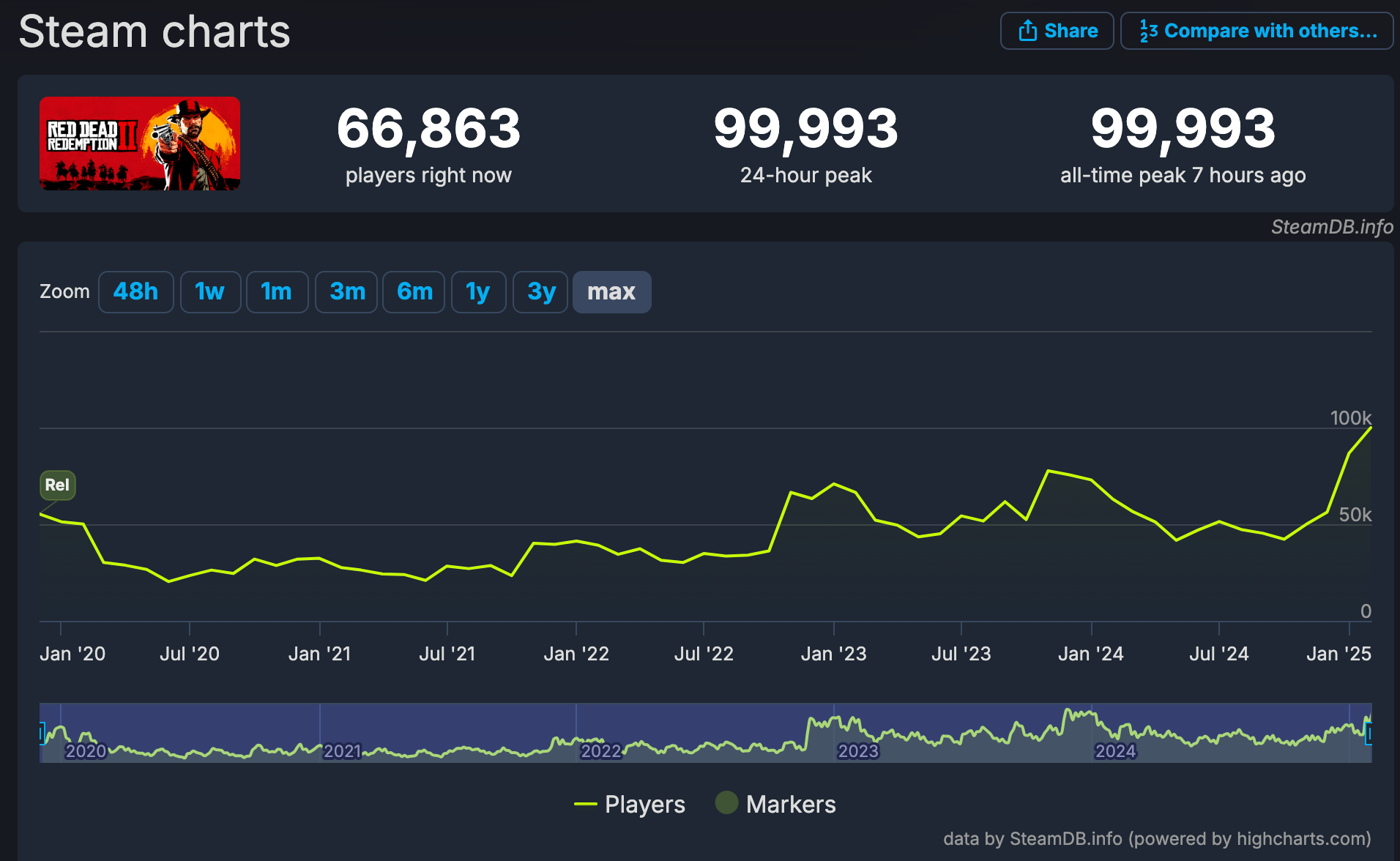The image size is (1400, 861).
Task: Click 2021 in the navigator timeline
Action: (x=343, y=751)
